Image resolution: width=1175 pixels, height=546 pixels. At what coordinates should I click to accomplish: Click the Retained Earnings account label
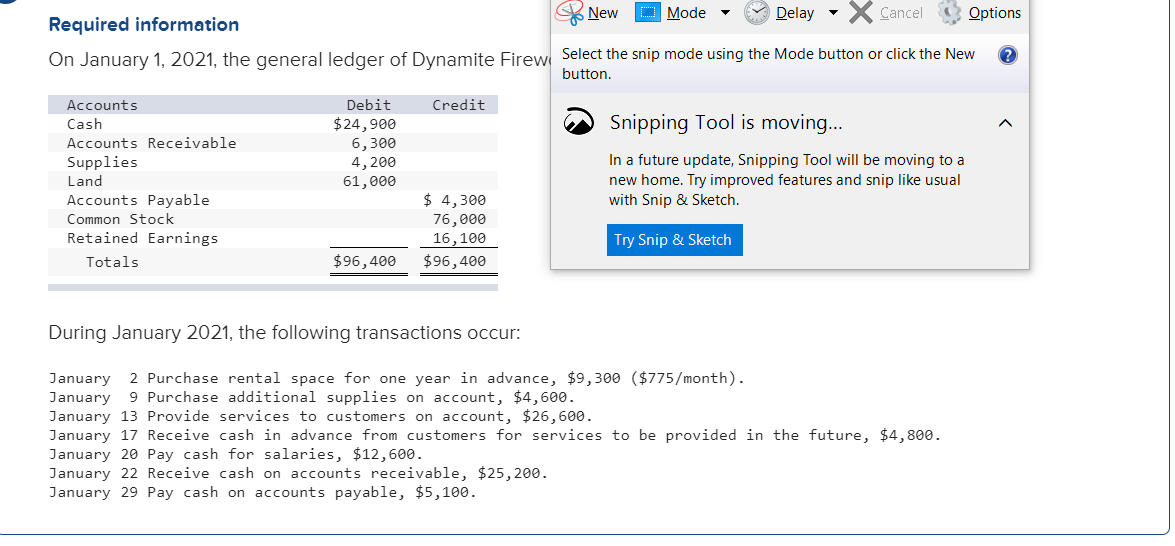click(142, 238)
